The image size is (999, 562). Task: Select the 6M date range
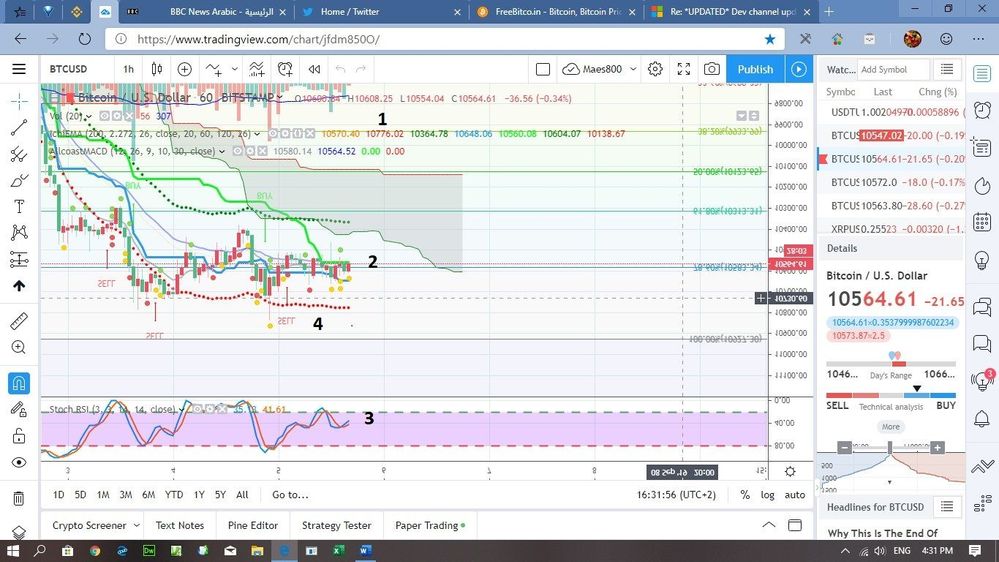pos(148,494)
